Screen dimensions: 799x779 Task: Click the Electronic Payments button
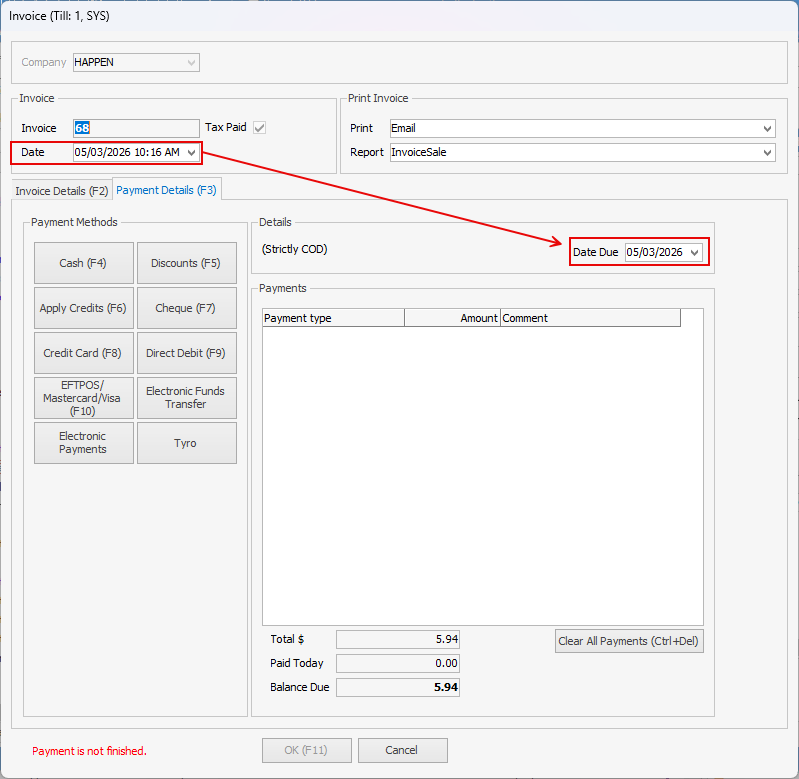pos(84,443)
